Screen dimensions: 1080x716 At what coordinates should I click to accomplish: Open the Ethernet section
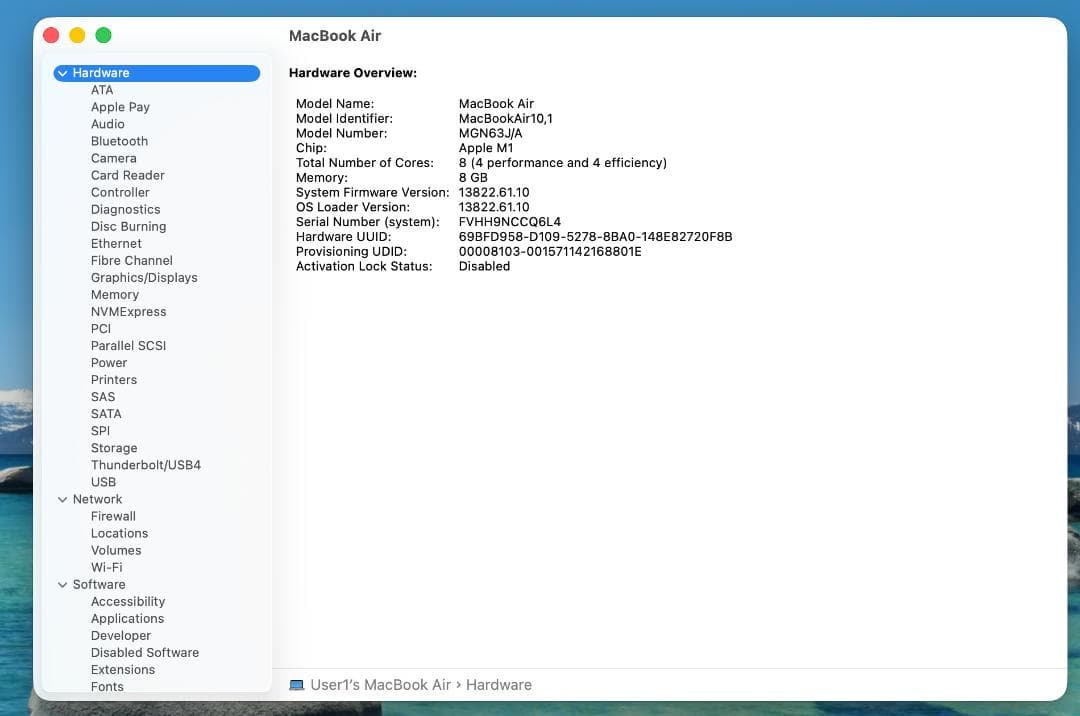(x=116, y=243)
